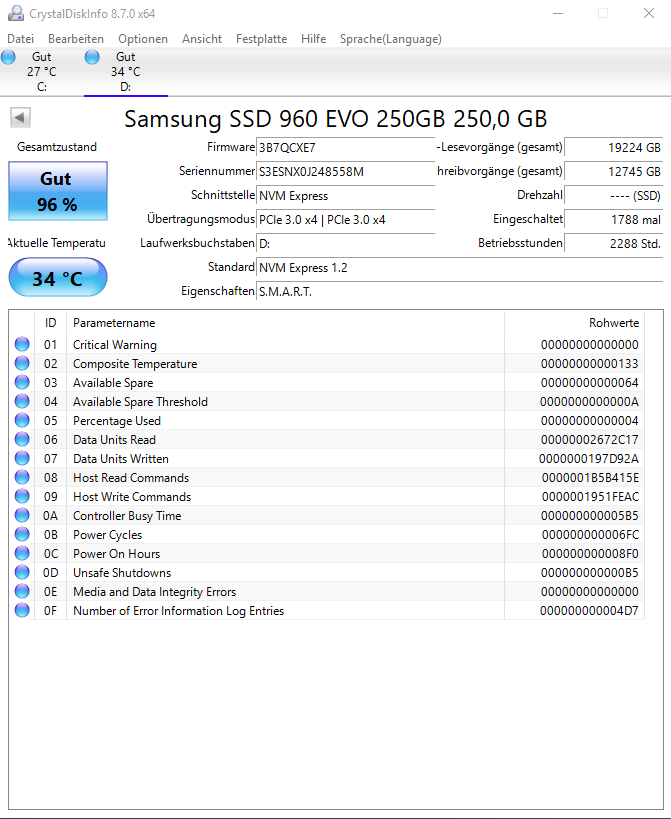Click the Eigenschaften field S.M.A.R.T.
The width and height of the screenshot is (671, 819).
coord(460,292)
